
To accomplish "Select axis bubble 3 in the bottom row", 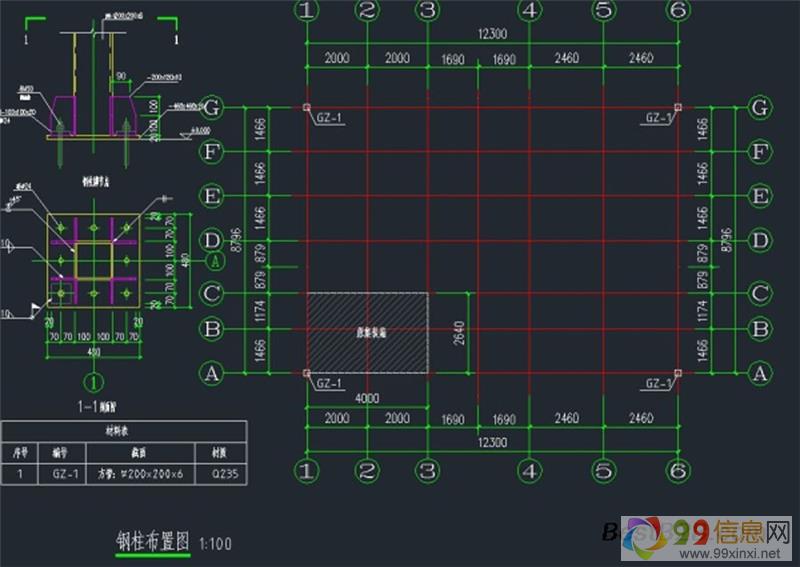I will pyautogui.click(x=428, y=469).
